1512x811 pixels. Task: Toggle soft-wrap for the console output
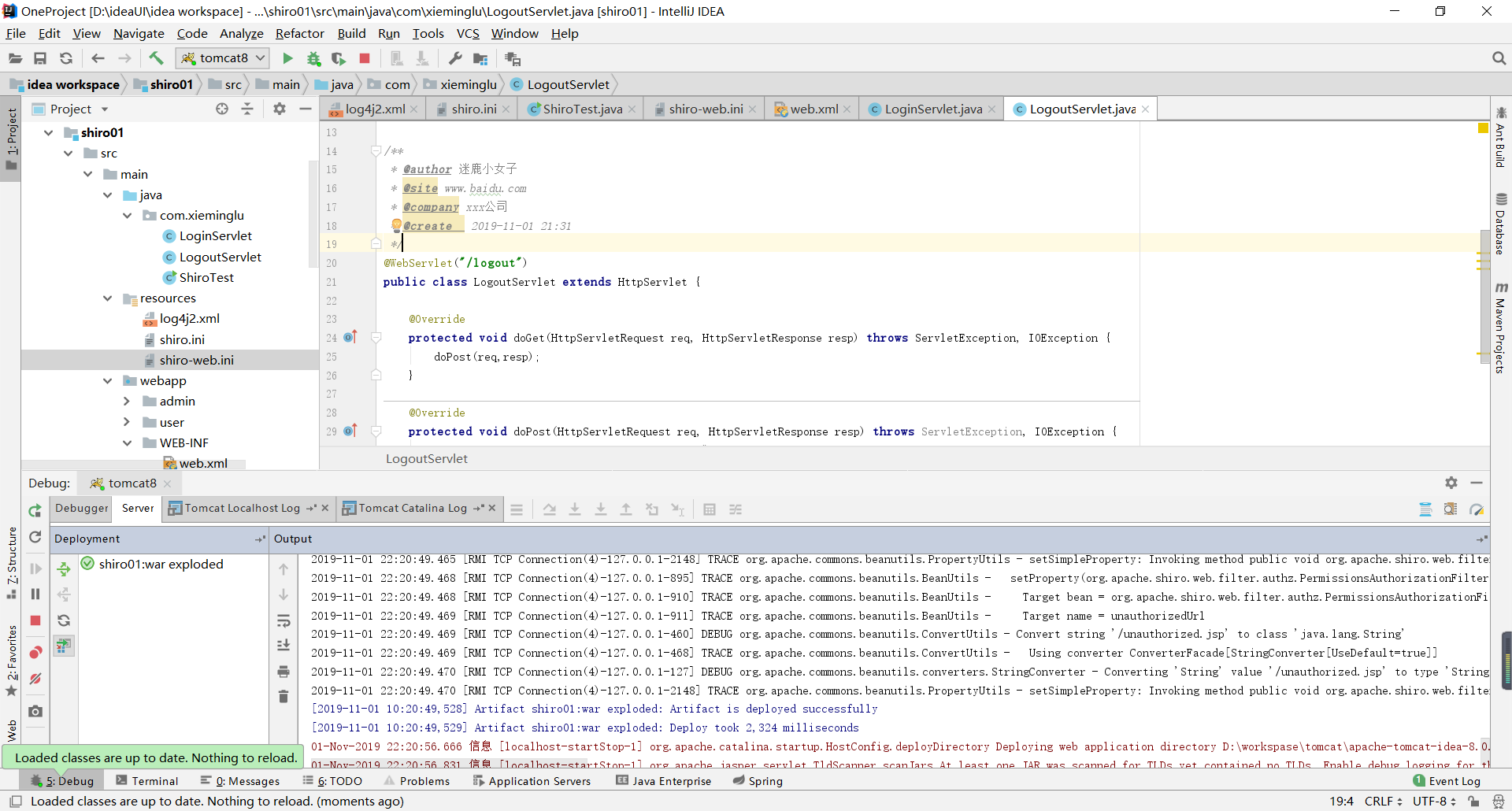point(1425,509)
